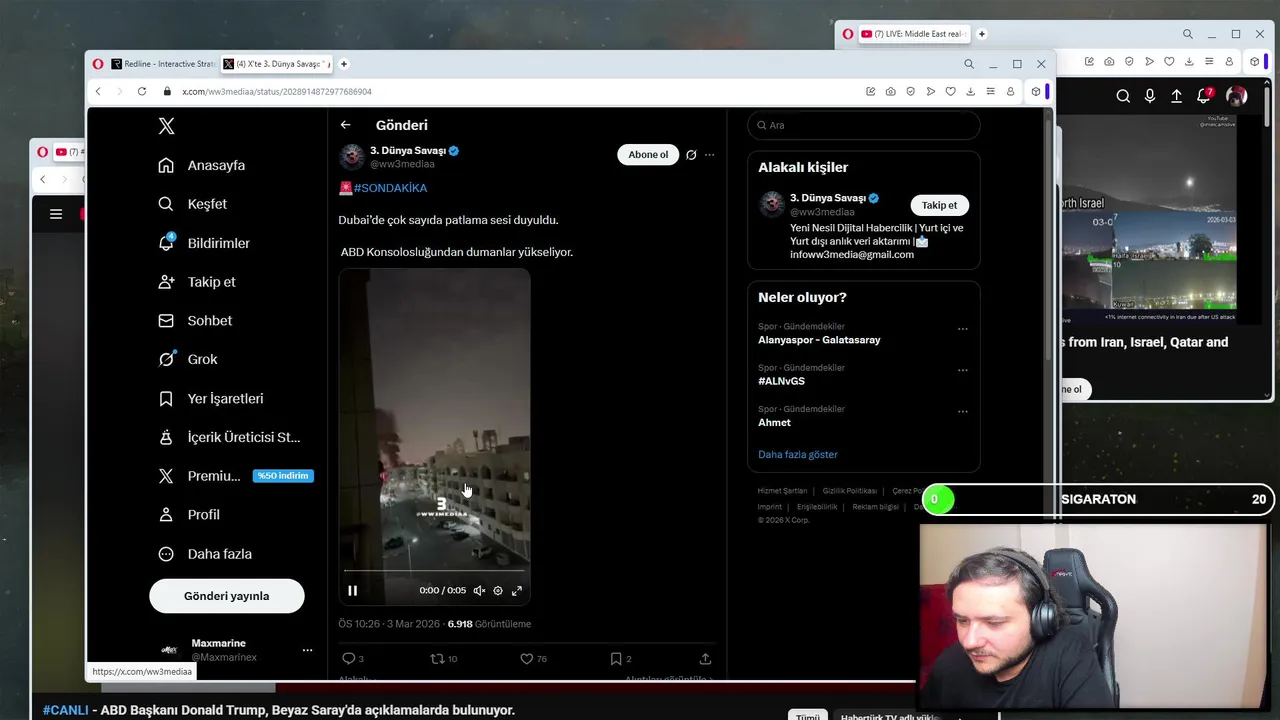The image size is (1280, 720).
Task: Click tab search magnifier in front window titlebar
Action: click(x=968, y=64)
